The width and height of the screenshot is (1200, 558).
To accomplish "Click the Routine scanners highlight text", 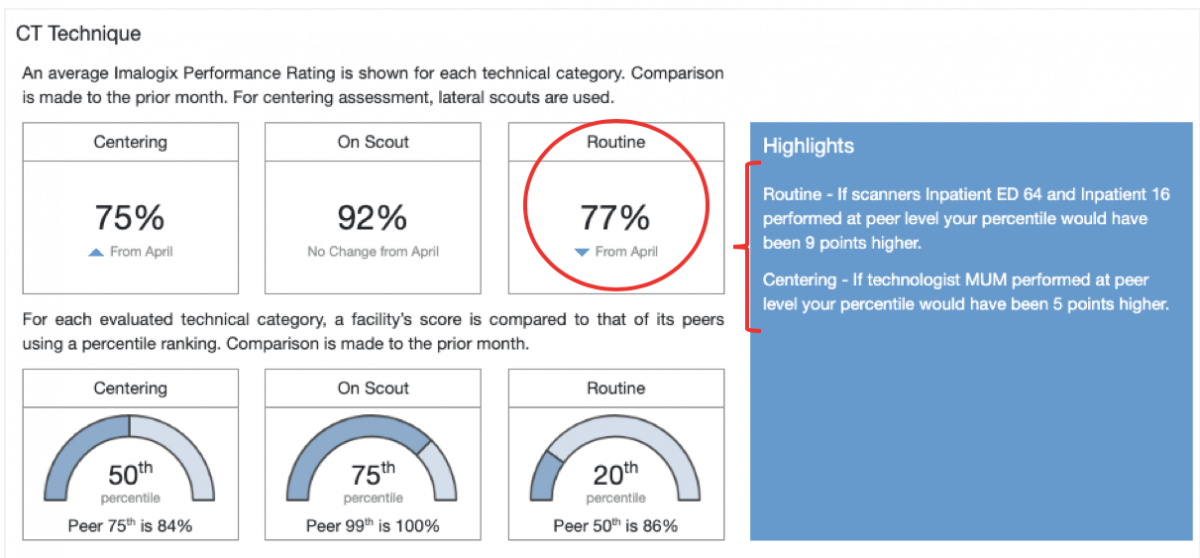I will point(957,217).
